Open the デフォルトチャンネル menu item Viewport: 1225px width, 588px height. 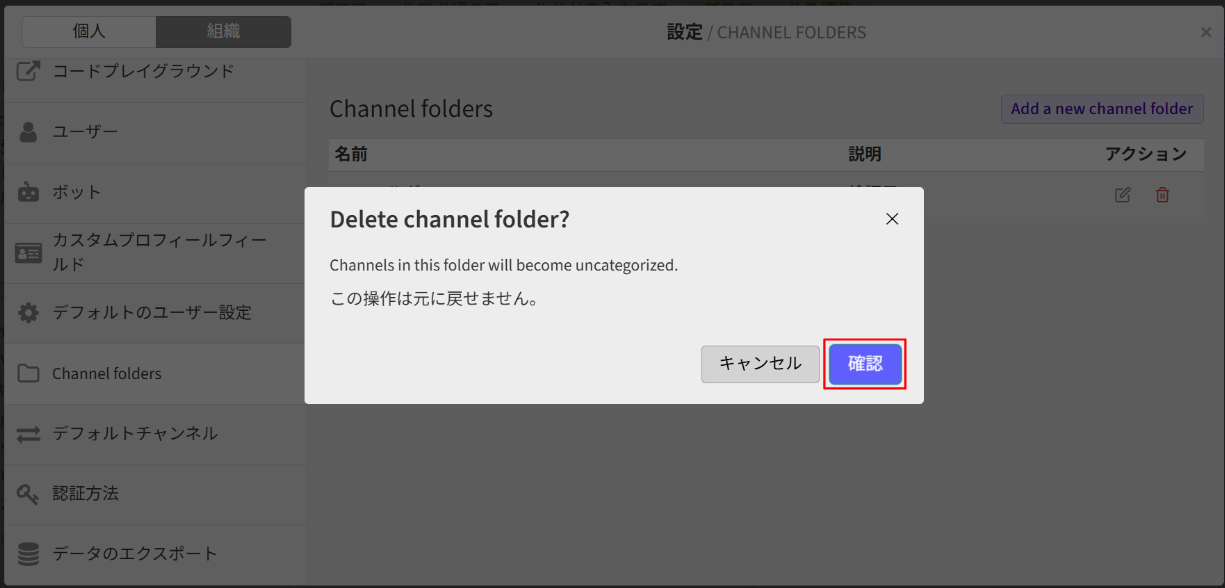coord(135,434)
